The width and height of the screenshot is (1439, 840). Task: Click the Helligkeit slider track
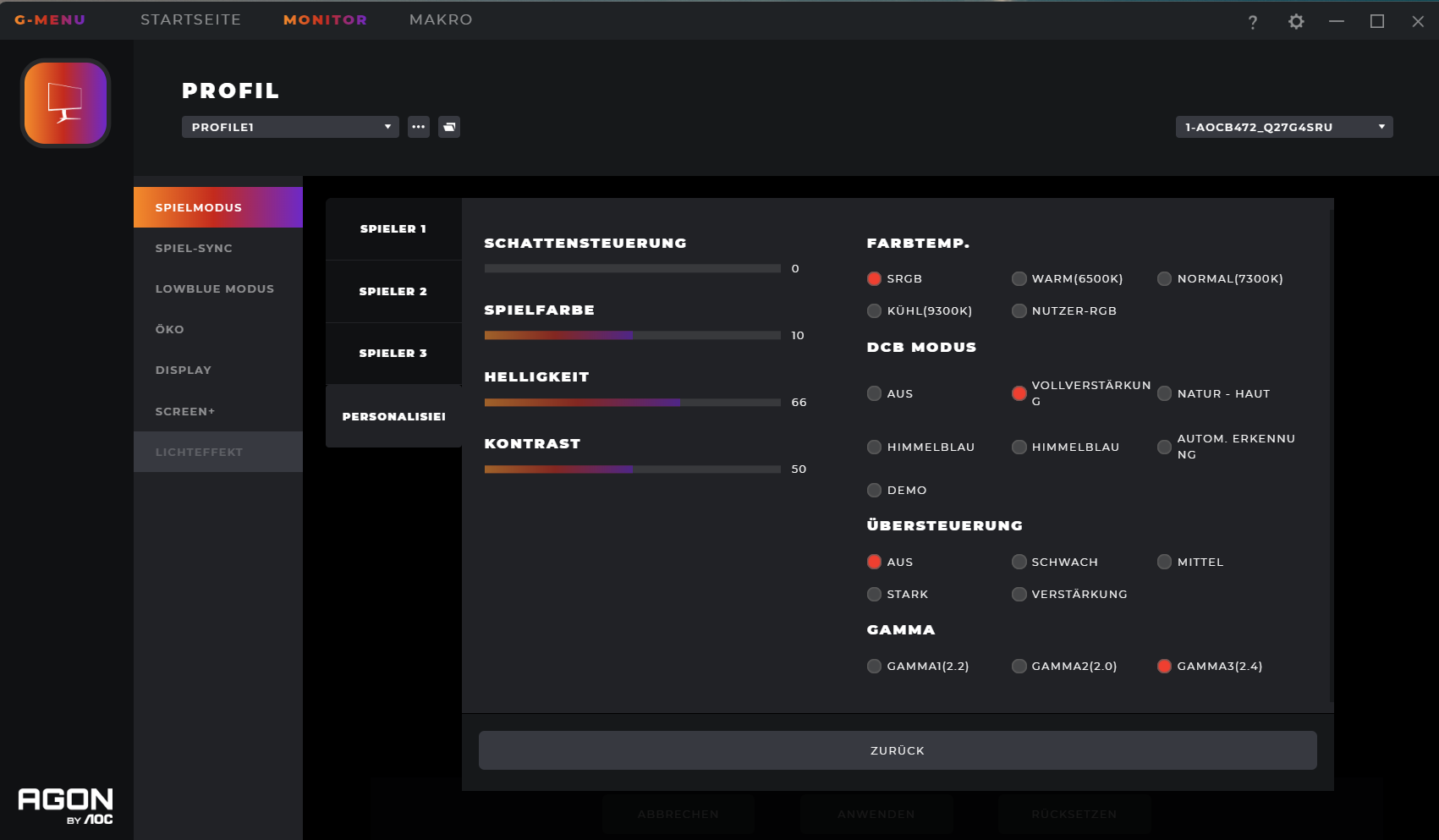(x=632, y=403)
